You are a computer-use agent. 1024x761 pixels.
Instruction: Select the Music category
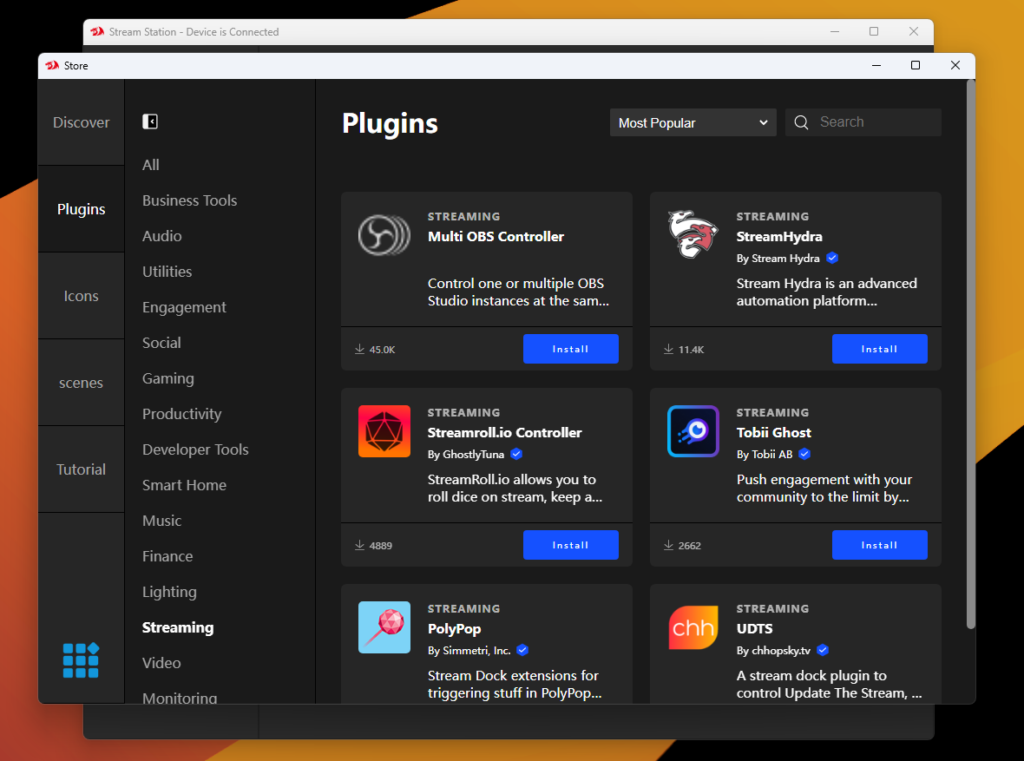click(x=162, y=521)
